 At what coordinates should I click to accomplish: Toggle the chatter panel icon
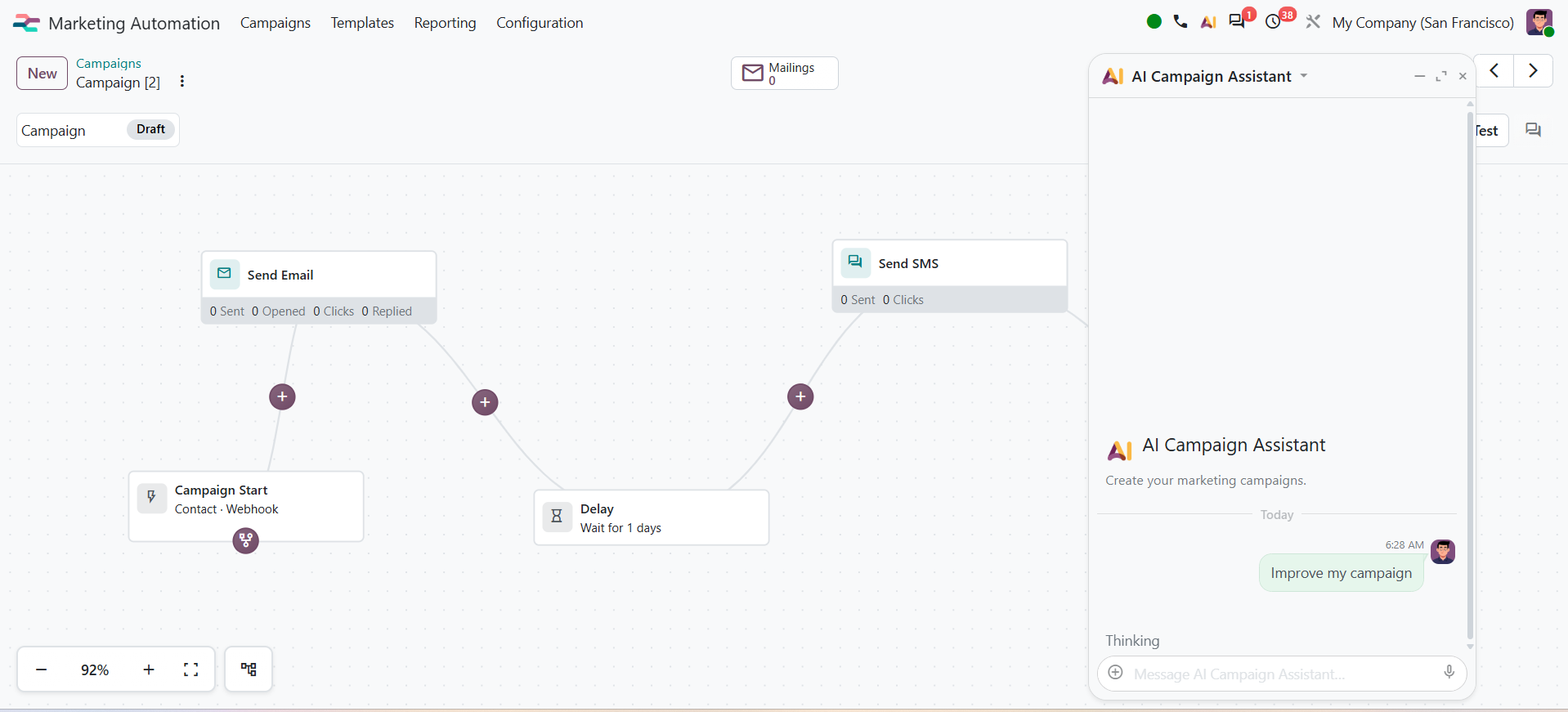pyautogui.click(x=1533, y=130)
